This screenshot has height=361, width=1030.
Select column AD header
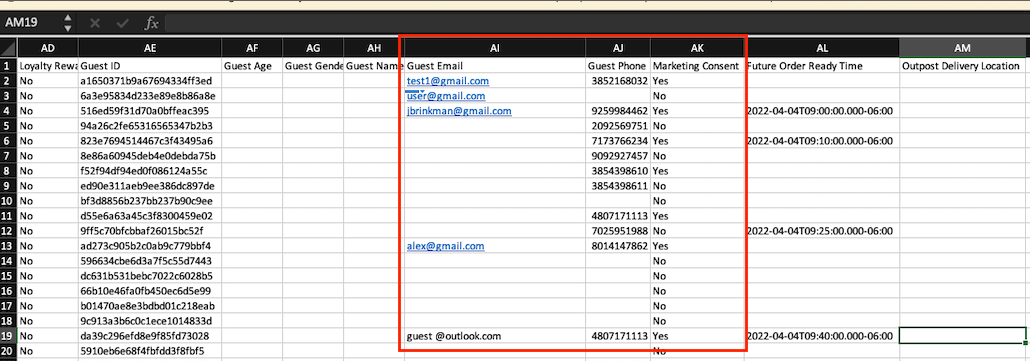point(47,48)
